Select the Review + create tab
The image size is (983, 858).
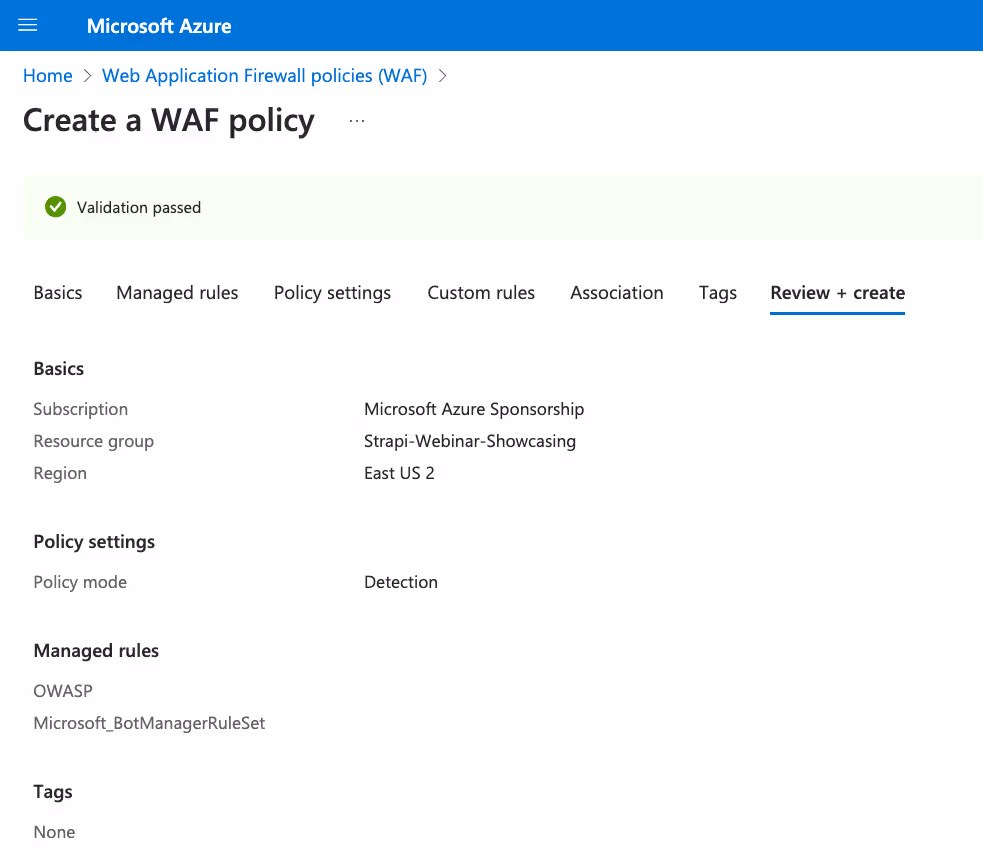[x=837, y=292]
